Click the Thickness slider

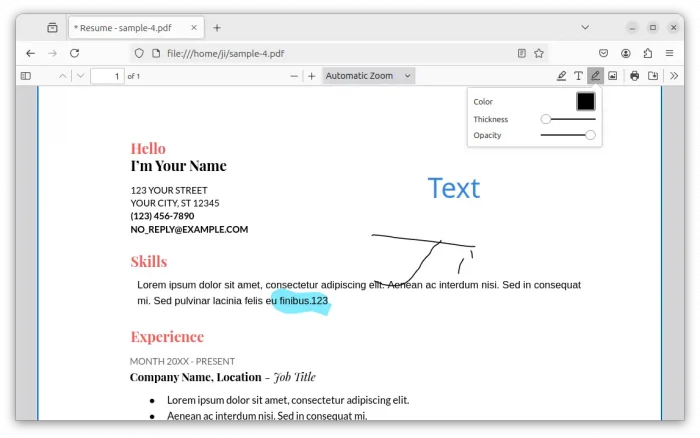pyautogui.click(x=568, y=119)
